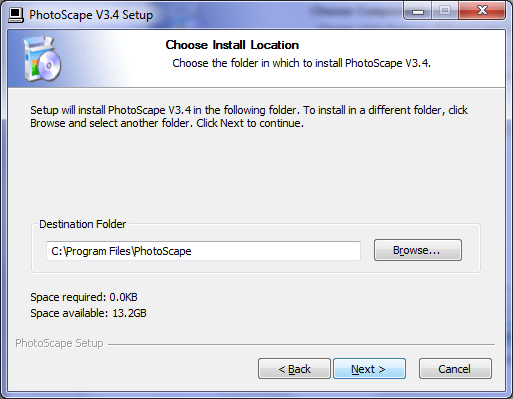
Task: Abort installation with the Cancel button
Action: (x=455, y=369)
